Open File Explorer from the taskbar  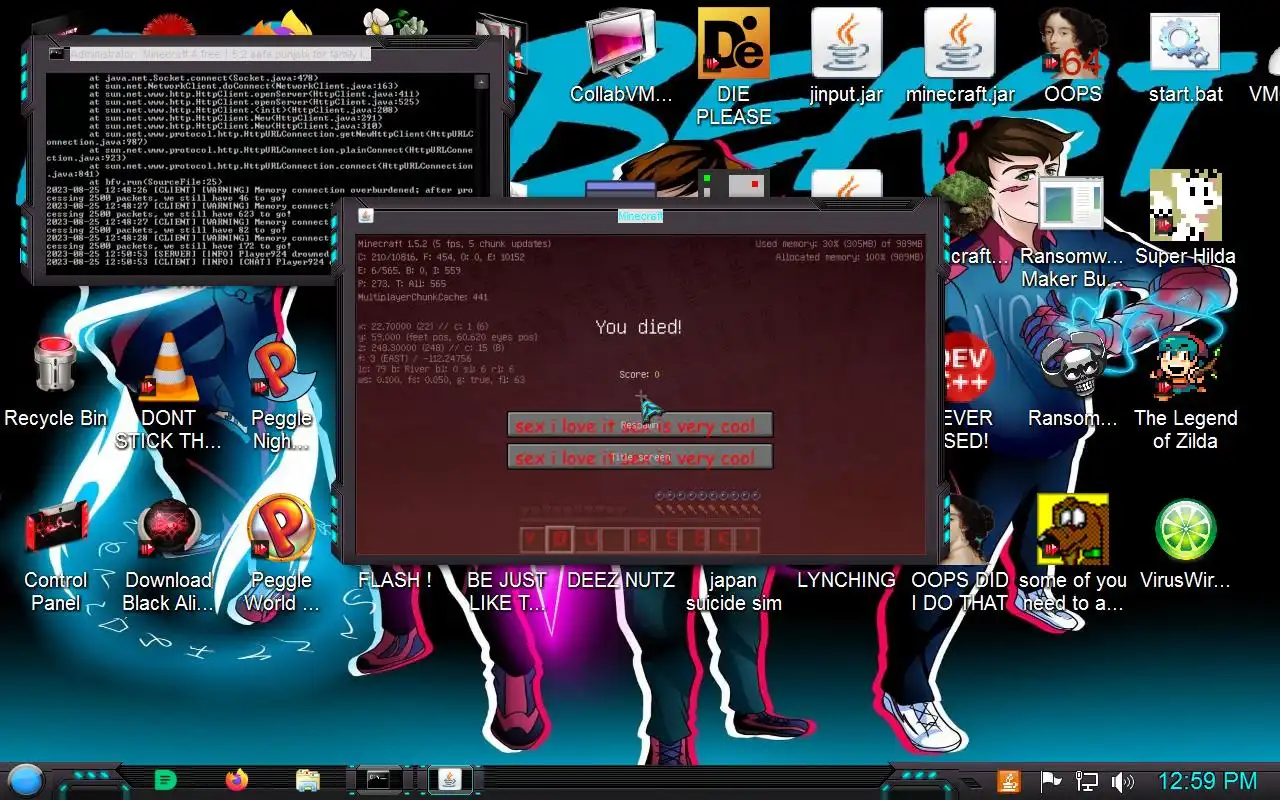(x=308, y=780)
